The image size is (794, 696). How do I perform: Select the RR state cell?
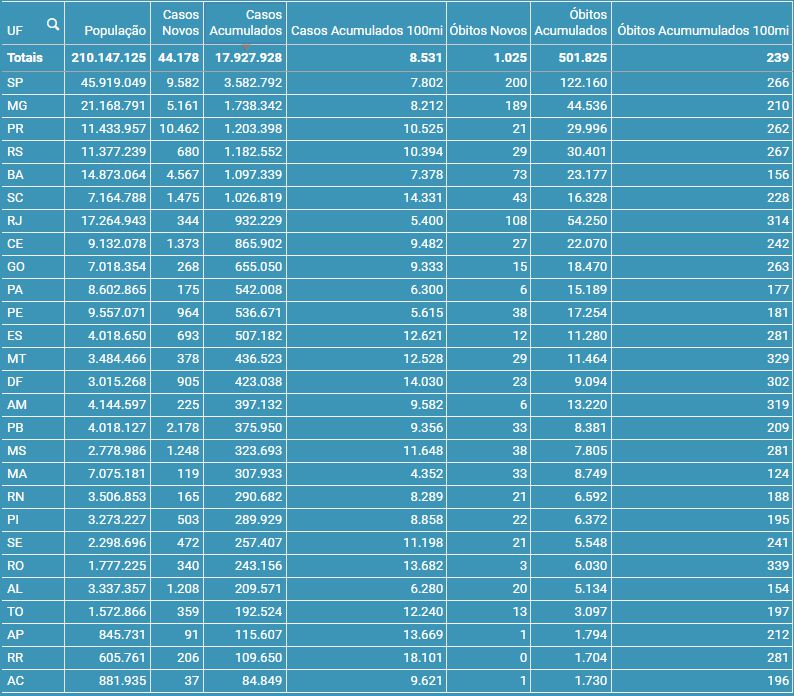click(x=15, y=658)
